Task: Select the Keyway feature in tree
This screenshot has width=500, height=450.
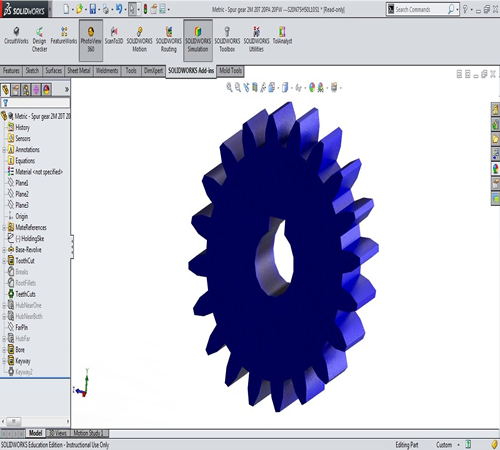Action: (23, 361)
